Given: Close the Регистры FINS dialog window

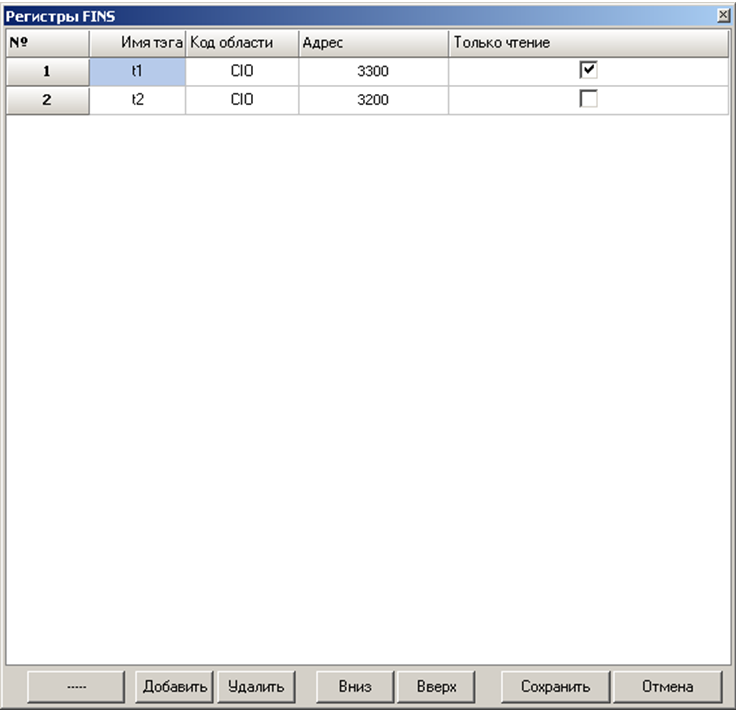Looking at the screenshot, I should (x=723, y=15).
